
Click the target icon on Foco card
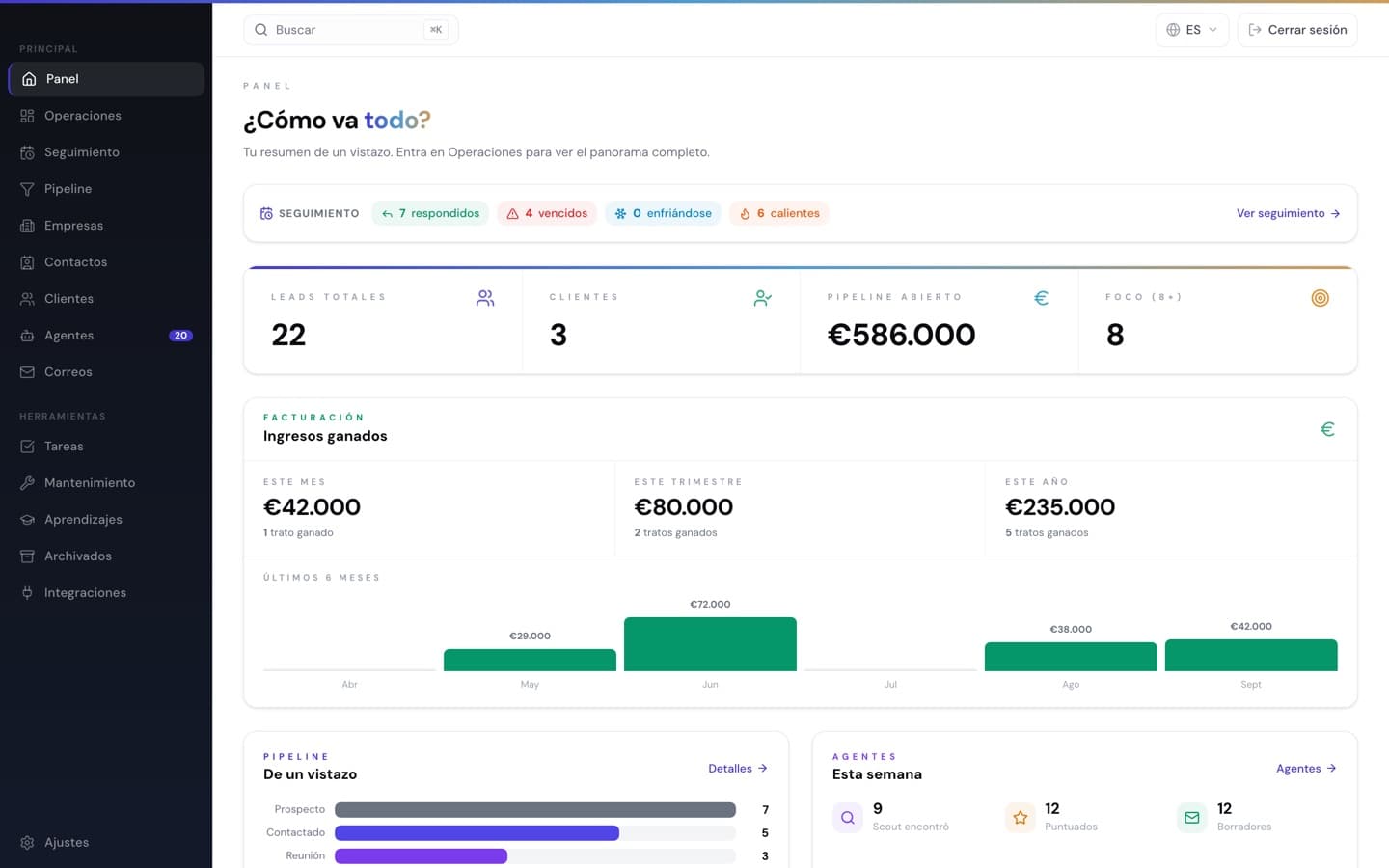[x=1320, y=299]
